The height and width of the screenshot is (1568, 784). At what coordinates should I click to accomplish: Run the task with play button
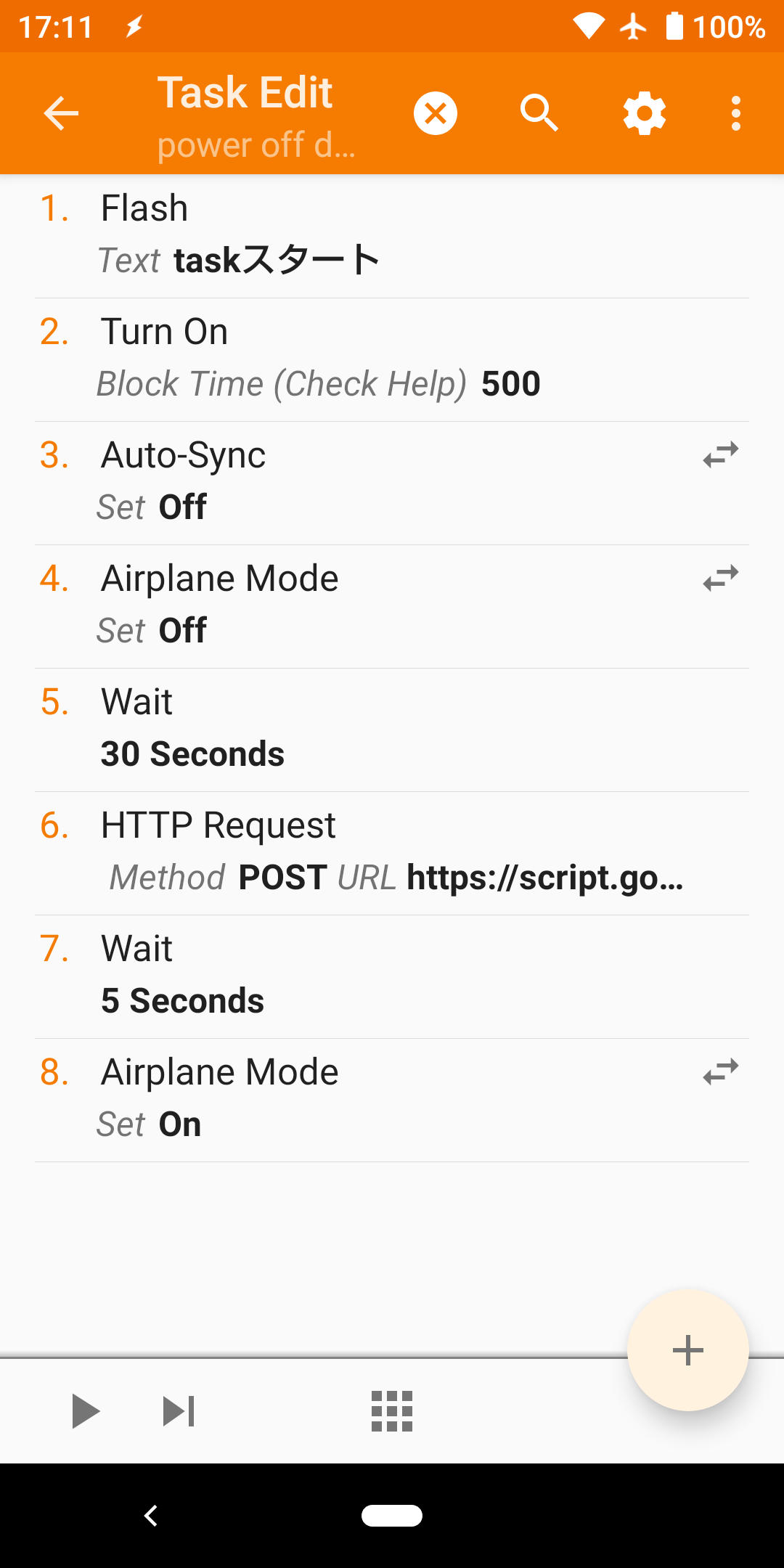pyautogui.click(x=86, y=1411)
